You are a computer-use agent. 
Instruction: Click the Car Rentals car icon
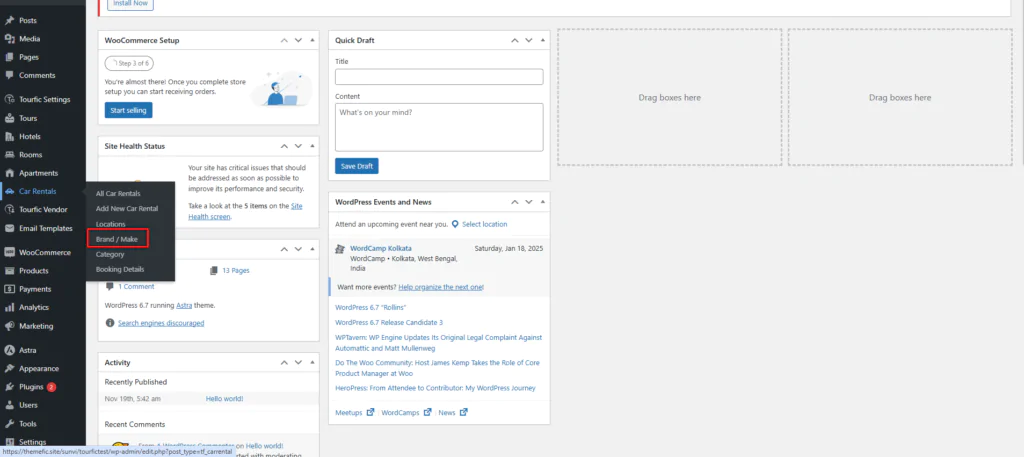coord(9,191)
